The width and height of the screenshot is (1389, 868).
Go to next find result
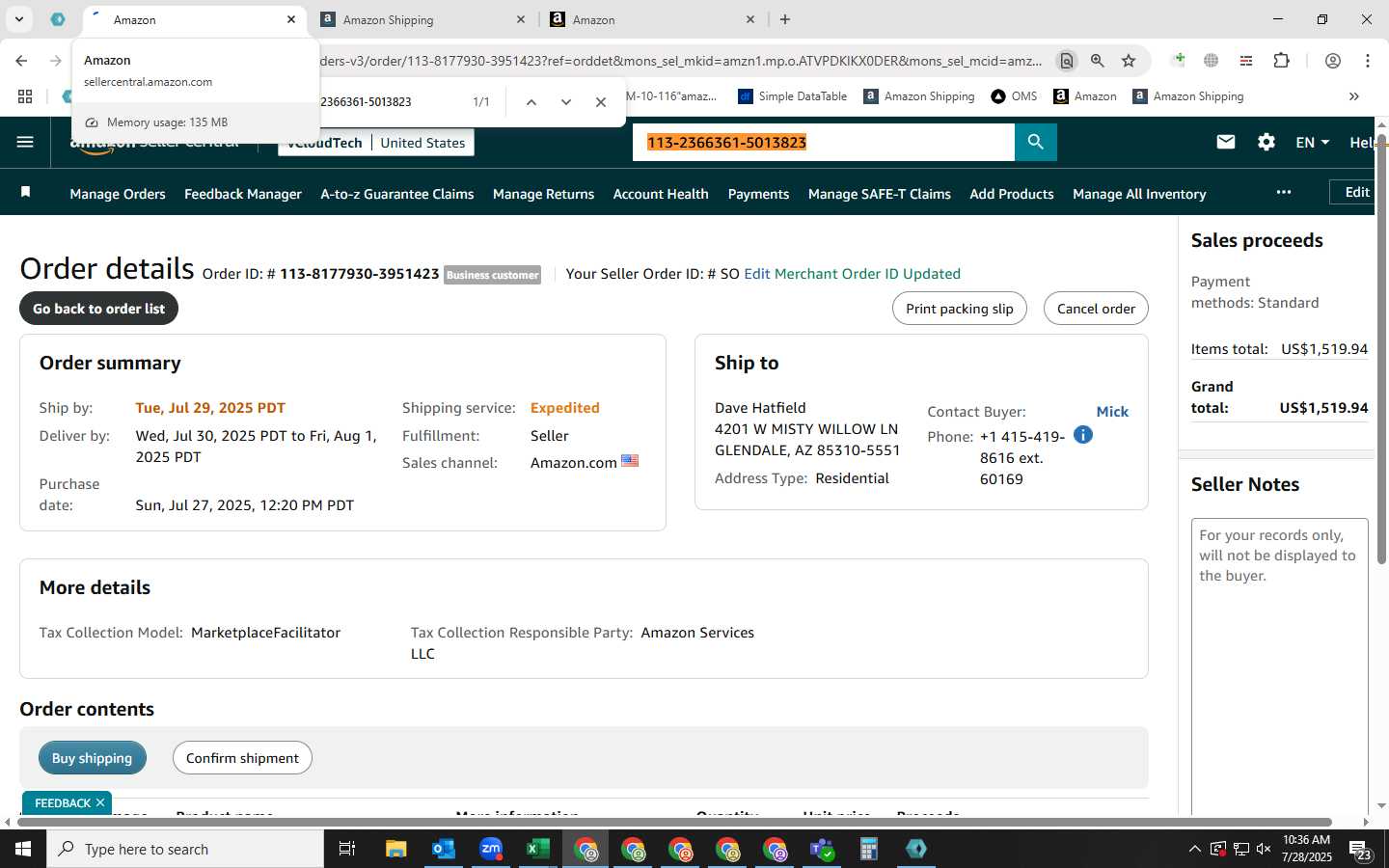pos(566,102)
